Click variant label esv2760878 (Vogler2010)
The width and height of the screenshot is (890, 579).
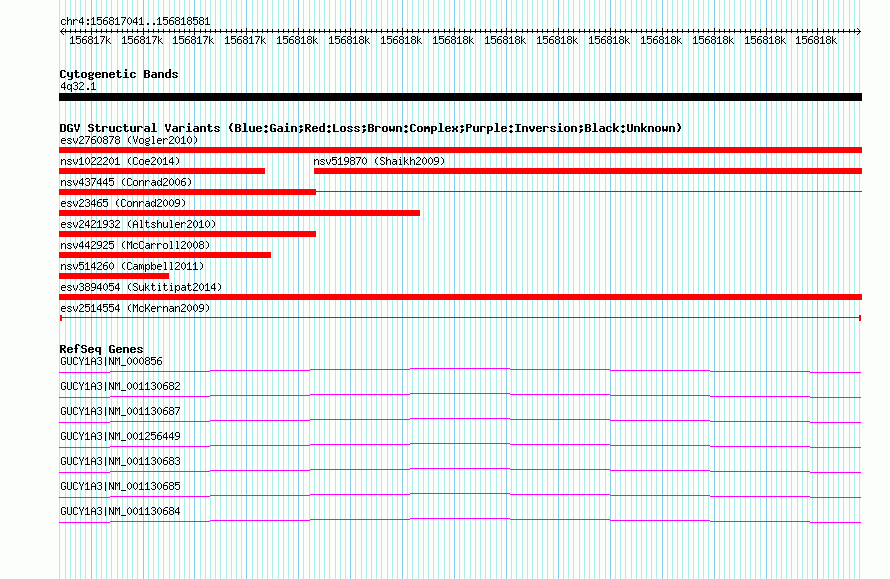[129, 140]
